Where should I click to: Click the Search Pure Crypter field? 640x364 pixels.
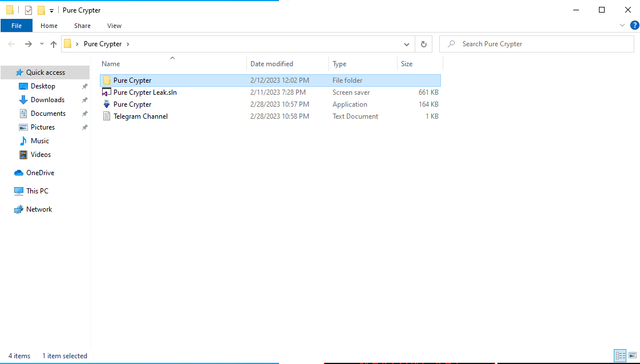pos(536,44)
